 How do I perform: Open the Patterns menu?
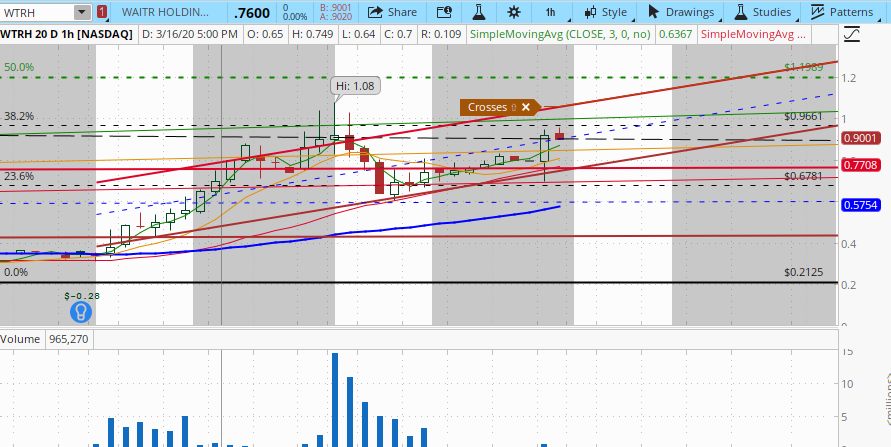coord(843,12)
